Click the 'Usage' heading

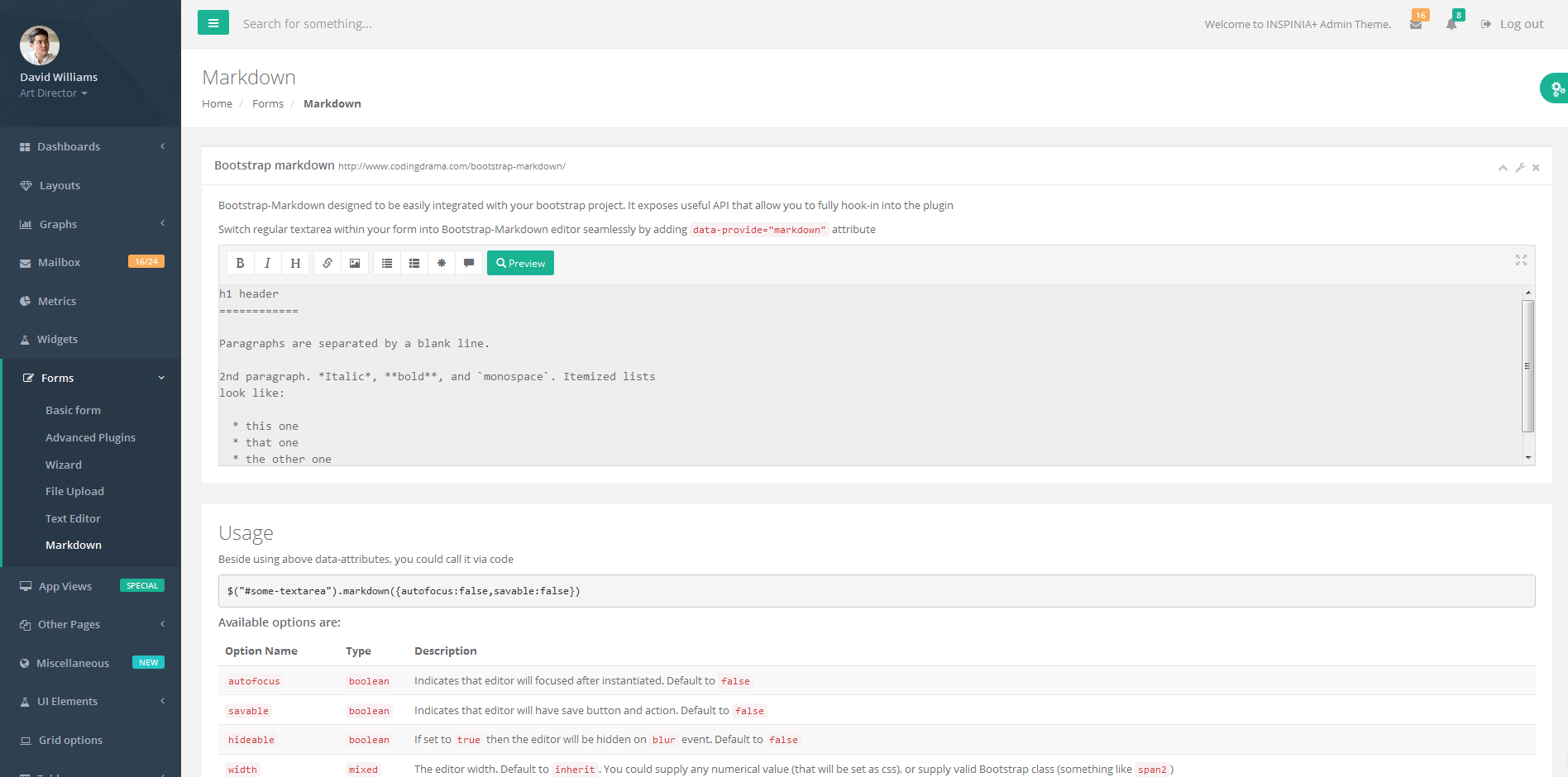pos(246,533)
